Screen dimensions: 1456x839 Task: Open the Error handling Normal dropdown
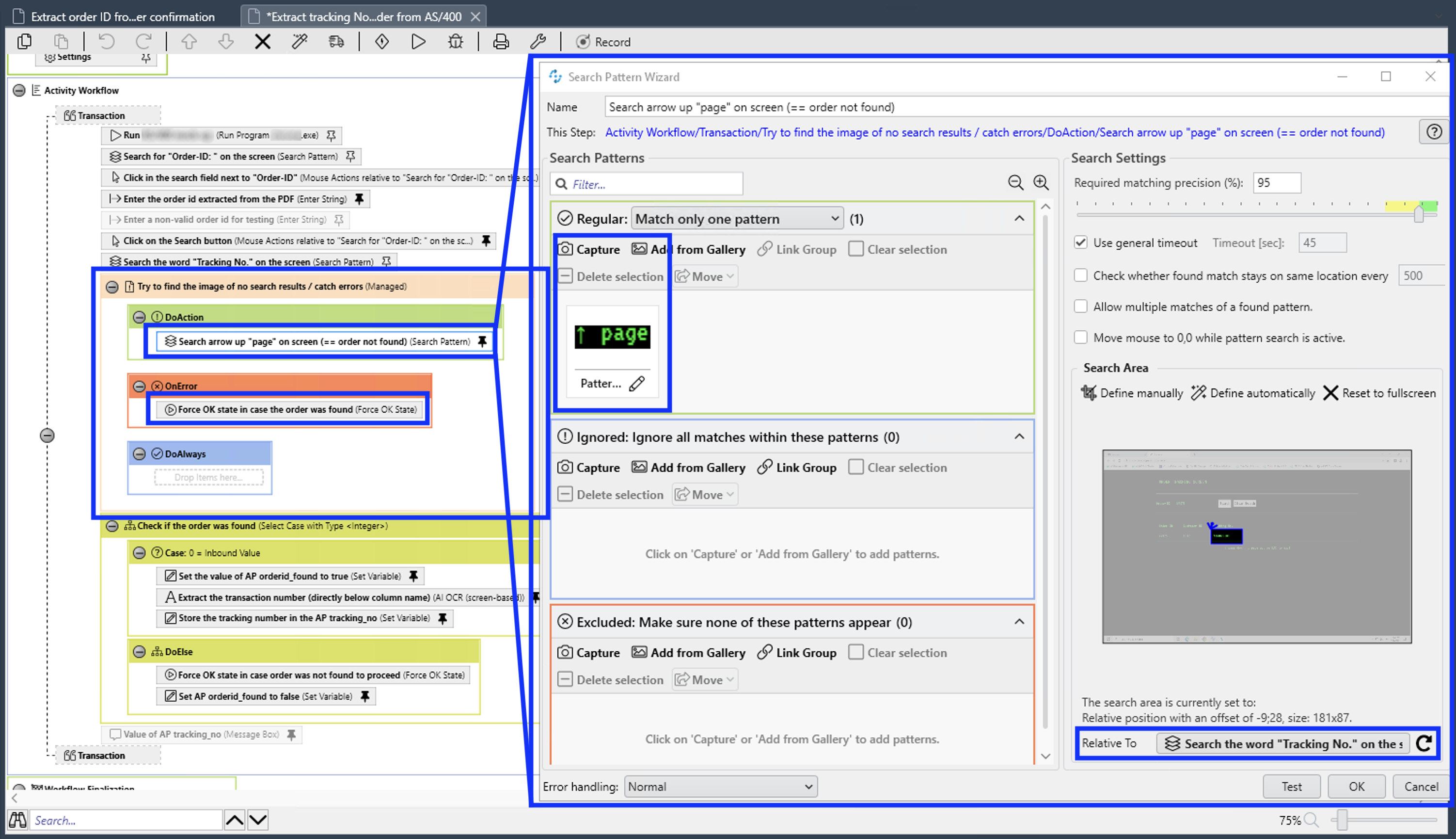coord(720,787)
